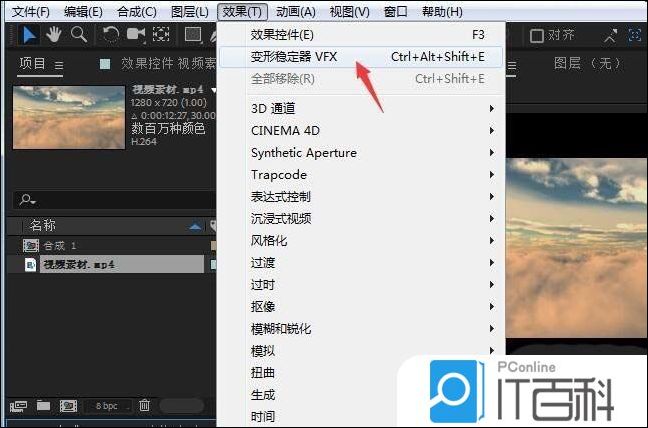Toggle sort direction arrow in 名称 column
This screenshot has width=648, height=428.
point(195,226)
